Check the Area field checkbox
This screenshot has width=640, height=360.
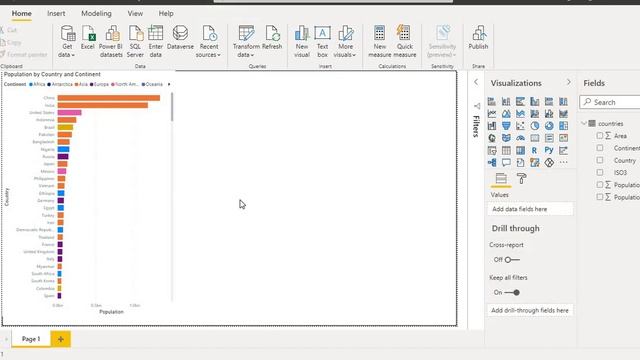pos(600,136)
